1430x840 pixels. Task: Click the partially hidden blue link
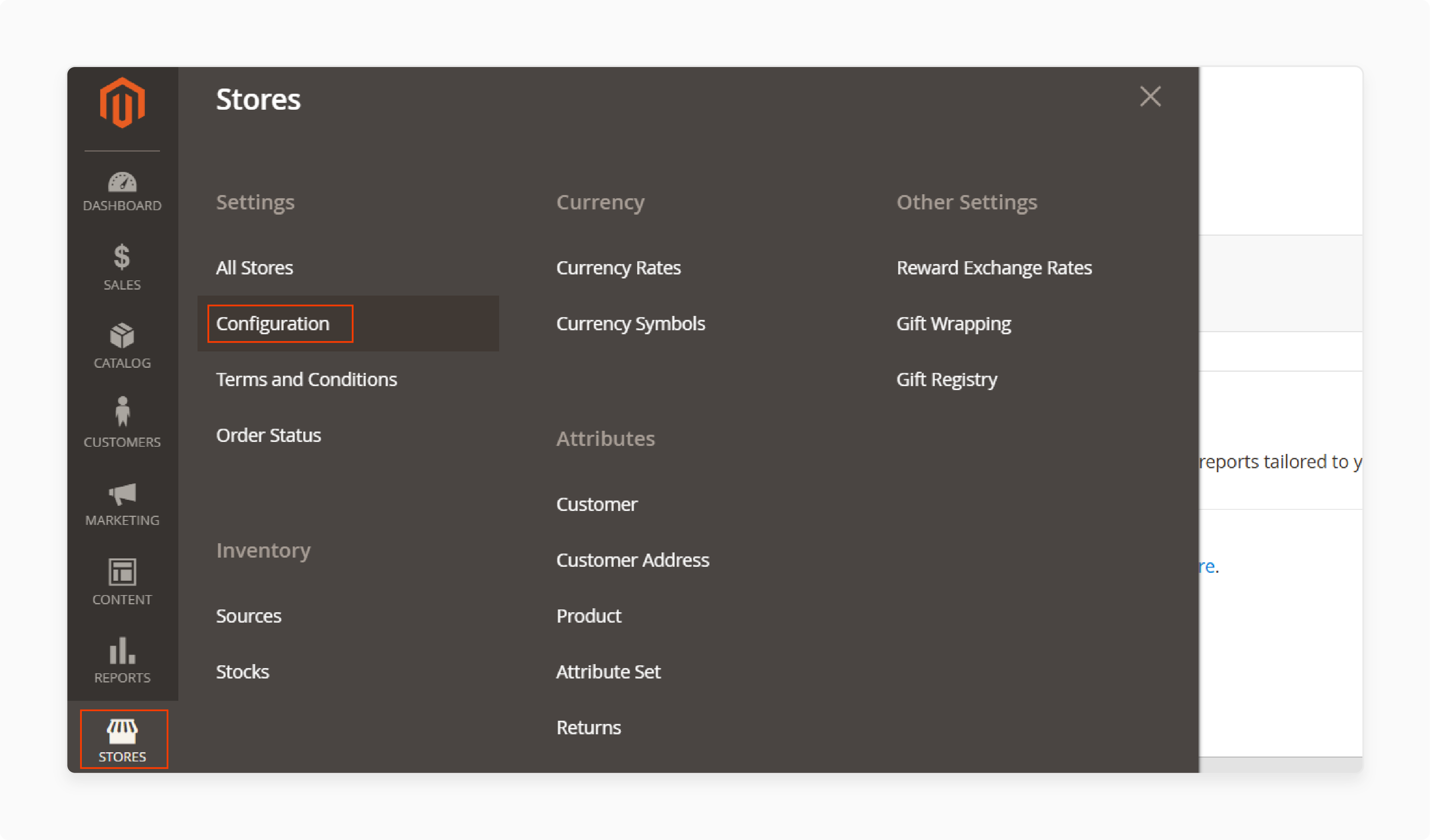click(1207, 567)
